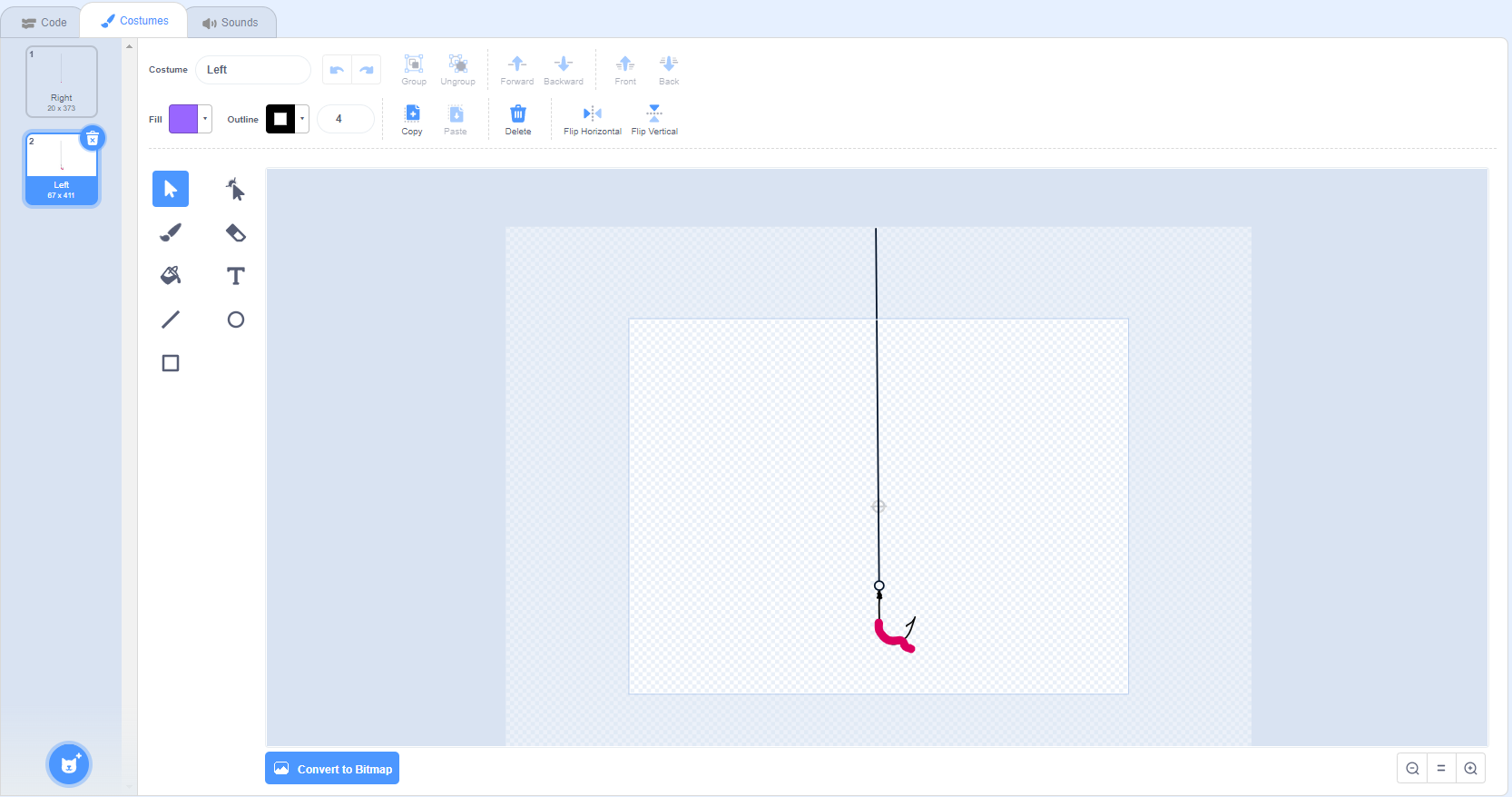The width and height of the screenshot is (1512, 797).
Task: Open the Fill color dropdown
Action: pyautogui.click(x=206, y=119)
